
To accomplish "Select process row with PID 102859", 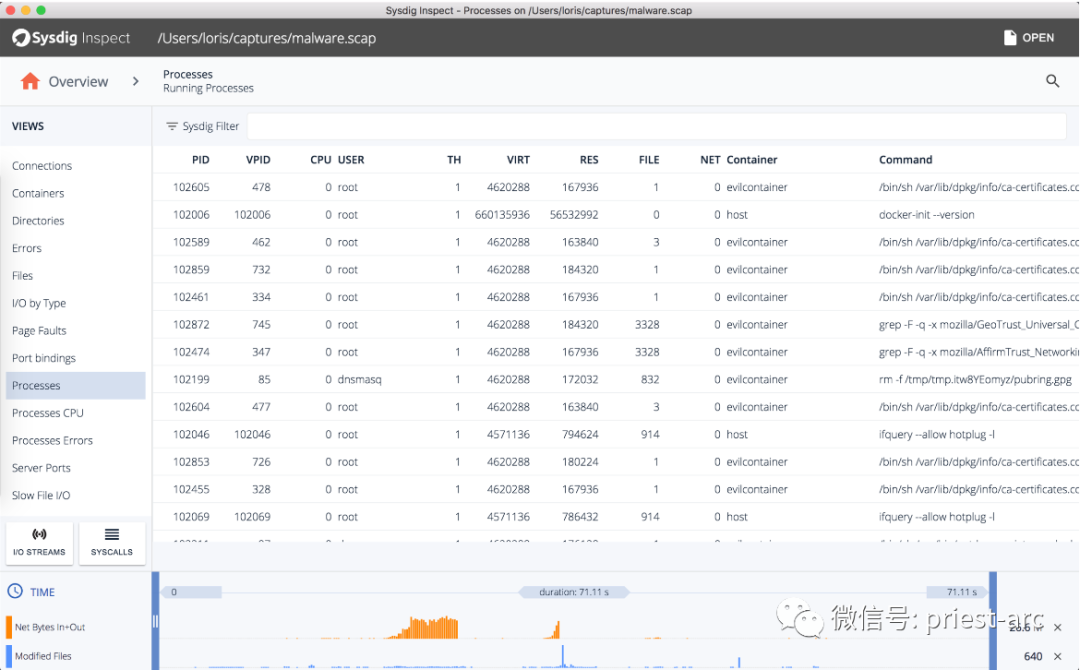I will tap(616, 270).
